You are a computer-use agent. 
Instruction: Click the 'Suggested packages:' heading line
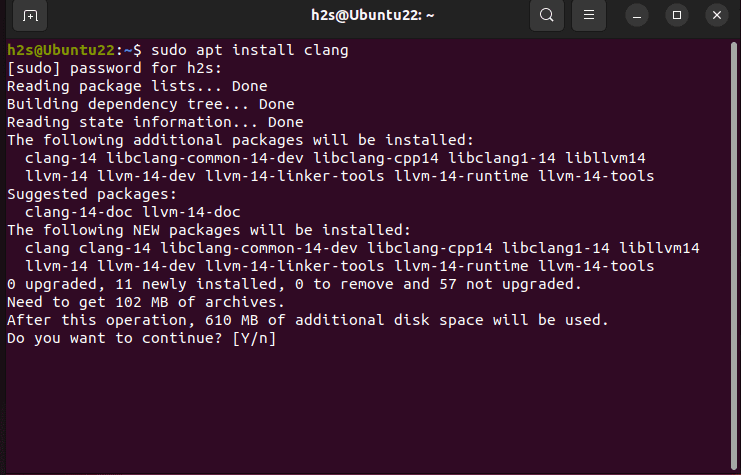[92, 194]
